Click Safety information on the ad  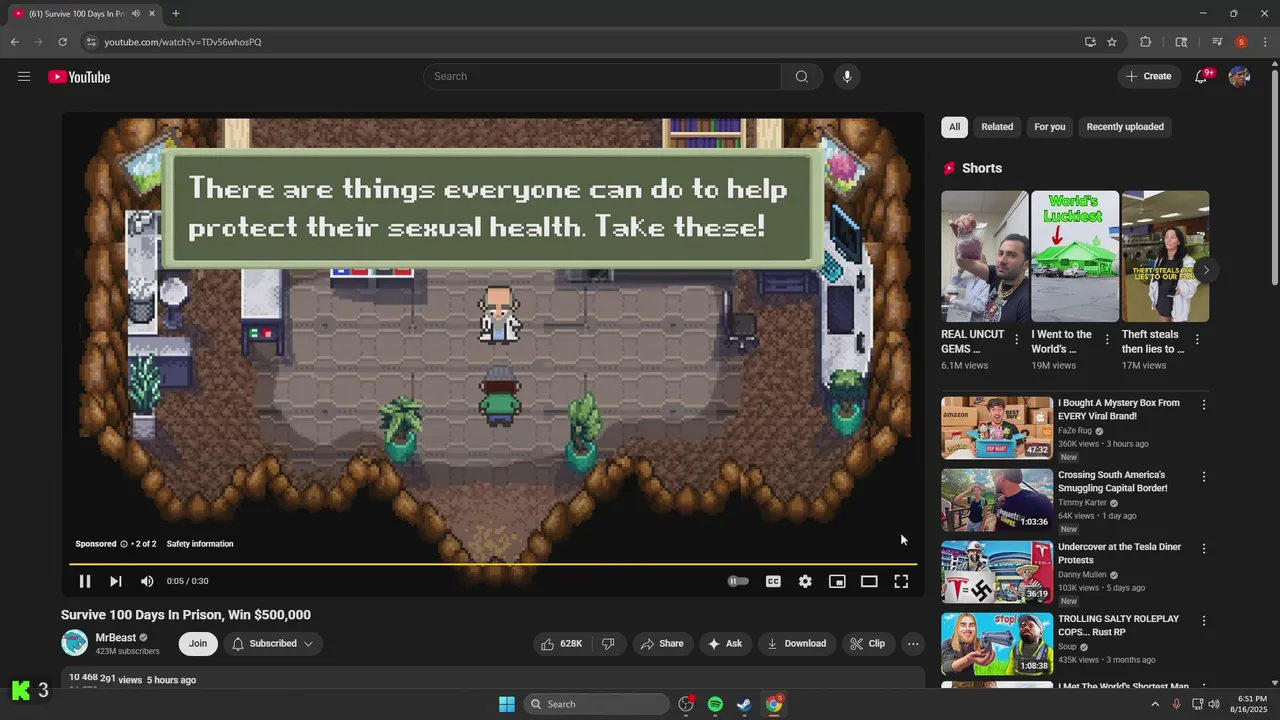coord(200,544)
